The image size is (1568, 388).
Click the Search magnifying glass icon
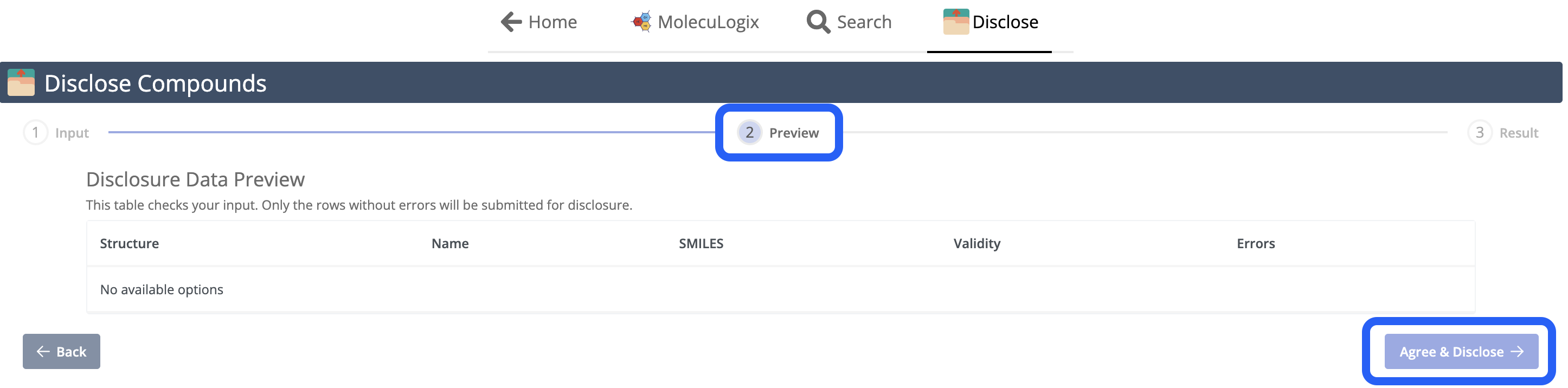click(818, 22)
